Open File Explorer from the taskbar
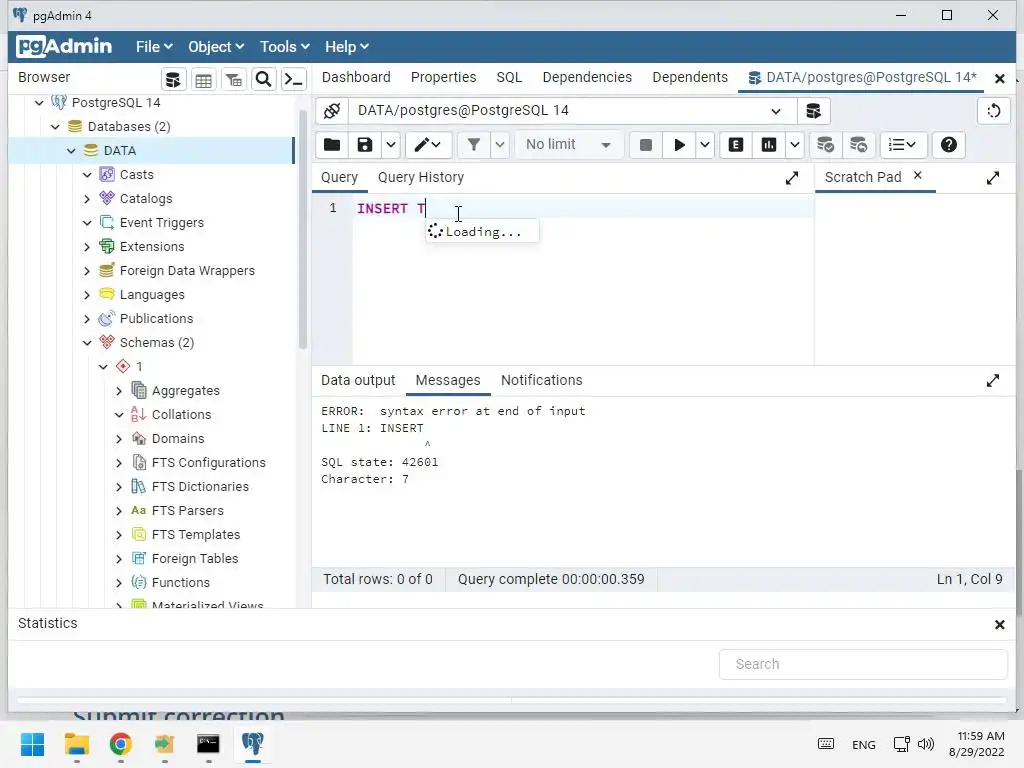 pos(76,744)
